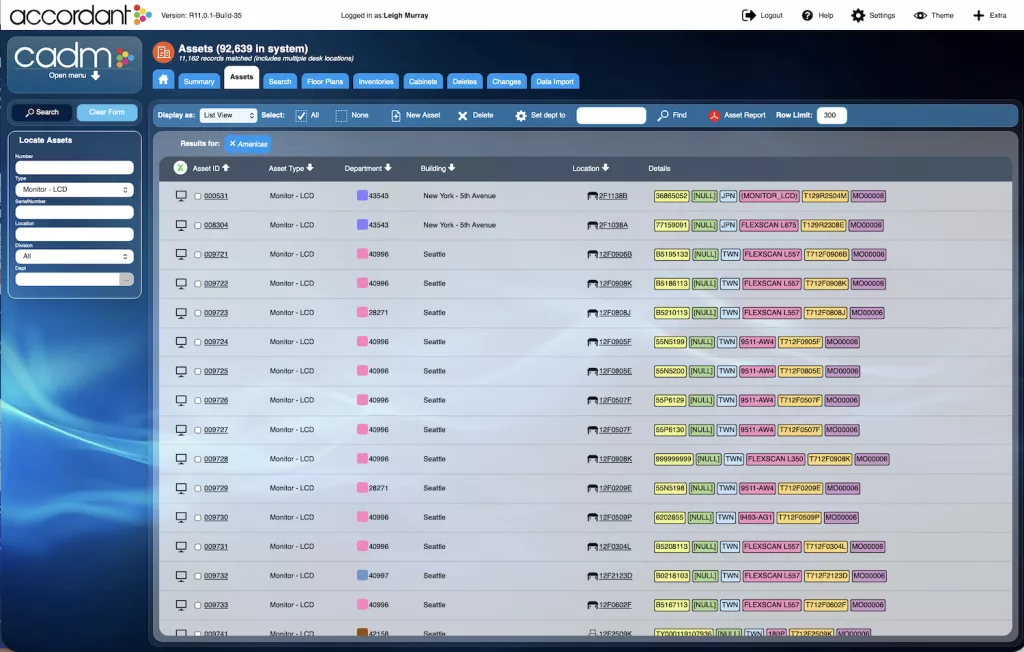Click monitor icon for asset 000531
The height and width of the screenshot is (652, 1024).
[x=181, y=195]
